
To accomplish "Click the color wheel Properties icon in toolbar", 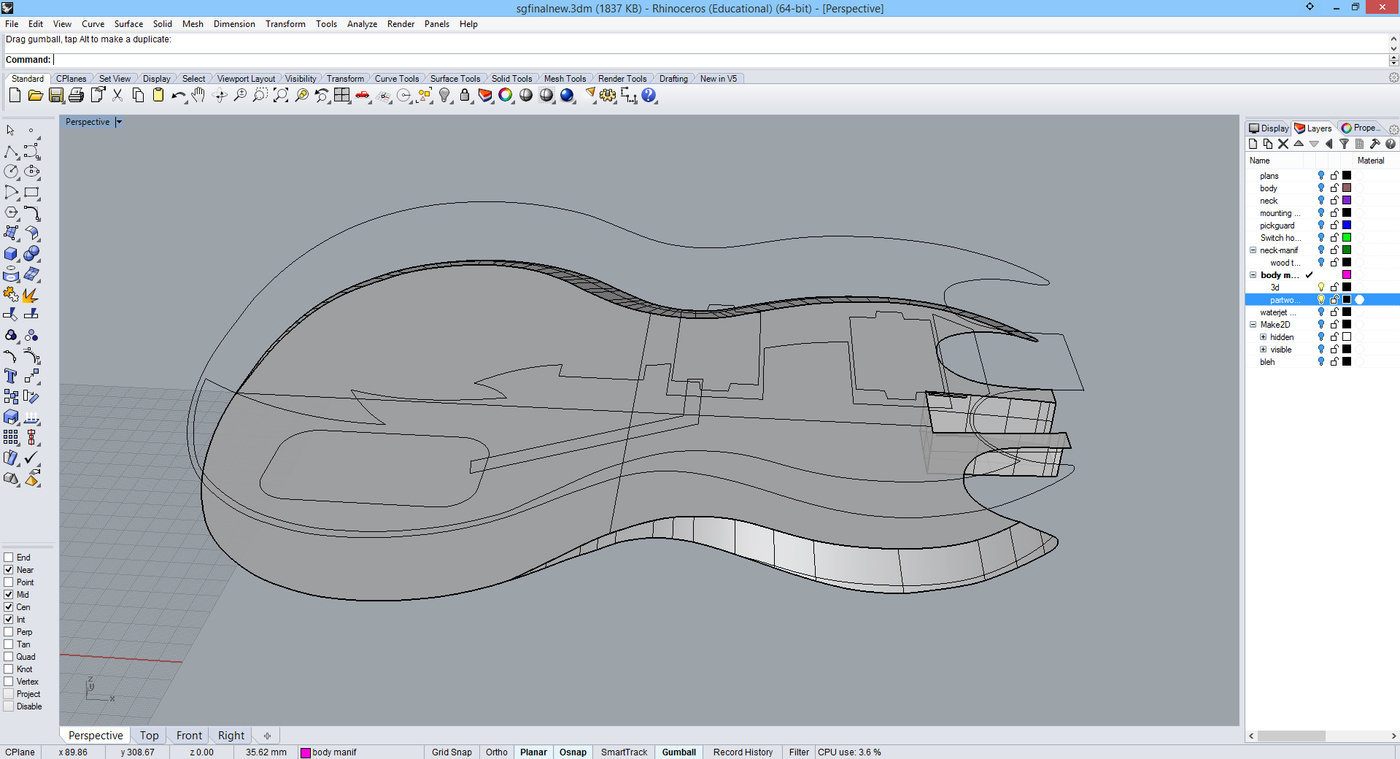I will (x=506, y=95).
